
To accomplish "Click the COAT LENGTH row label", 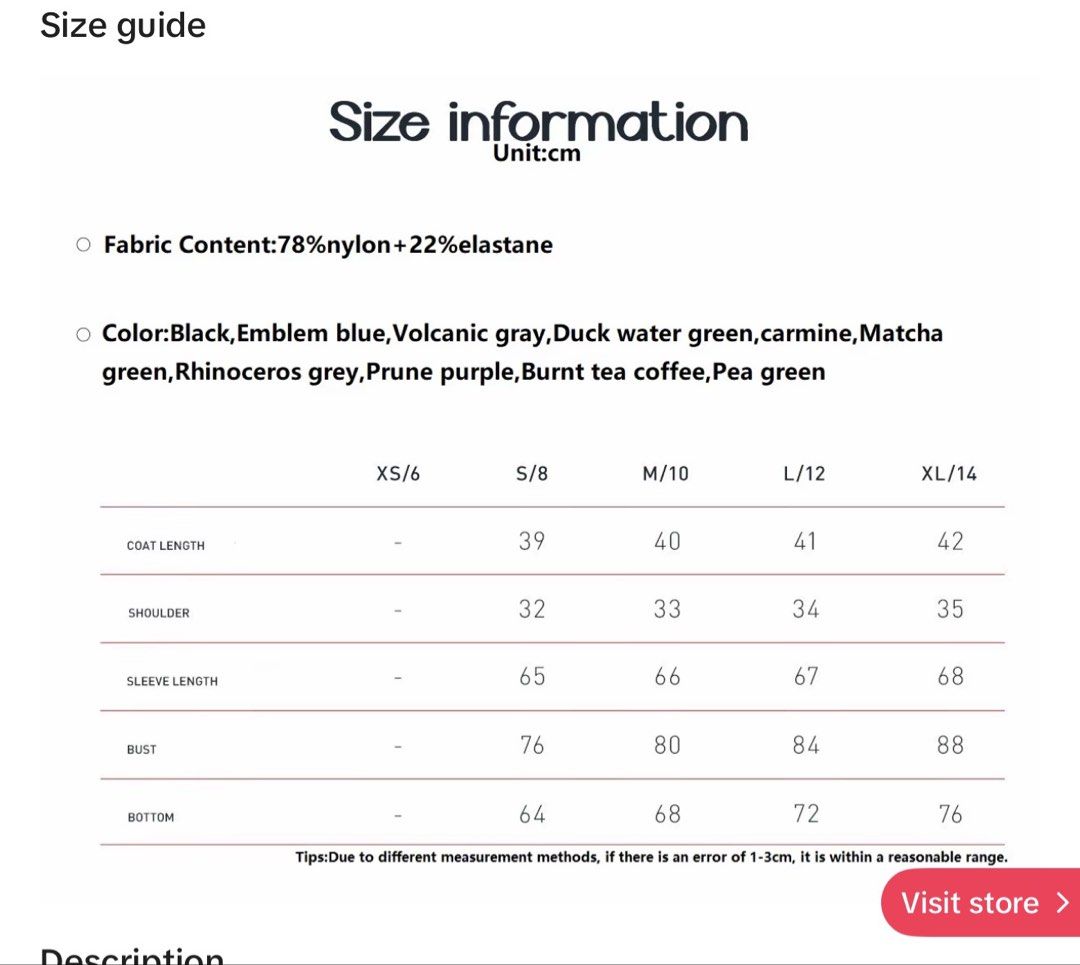I will coord(165,546).
